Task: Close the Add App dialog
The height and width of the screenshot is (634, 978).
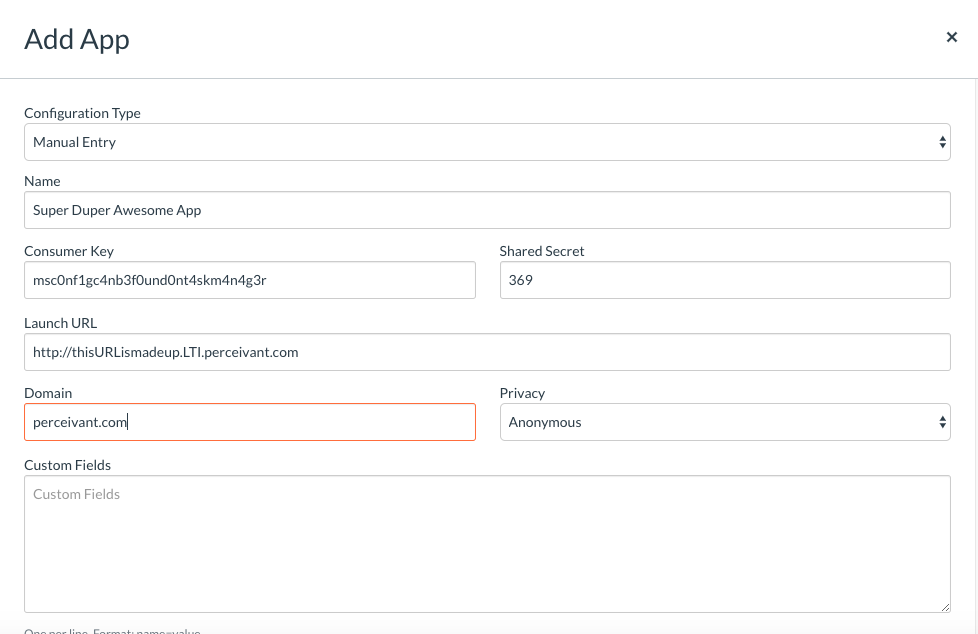Action: [951, 37]
